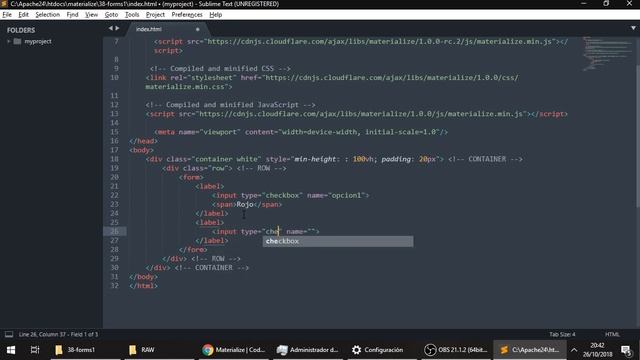Click the Rojo text on line 23

tap(245, 204)
